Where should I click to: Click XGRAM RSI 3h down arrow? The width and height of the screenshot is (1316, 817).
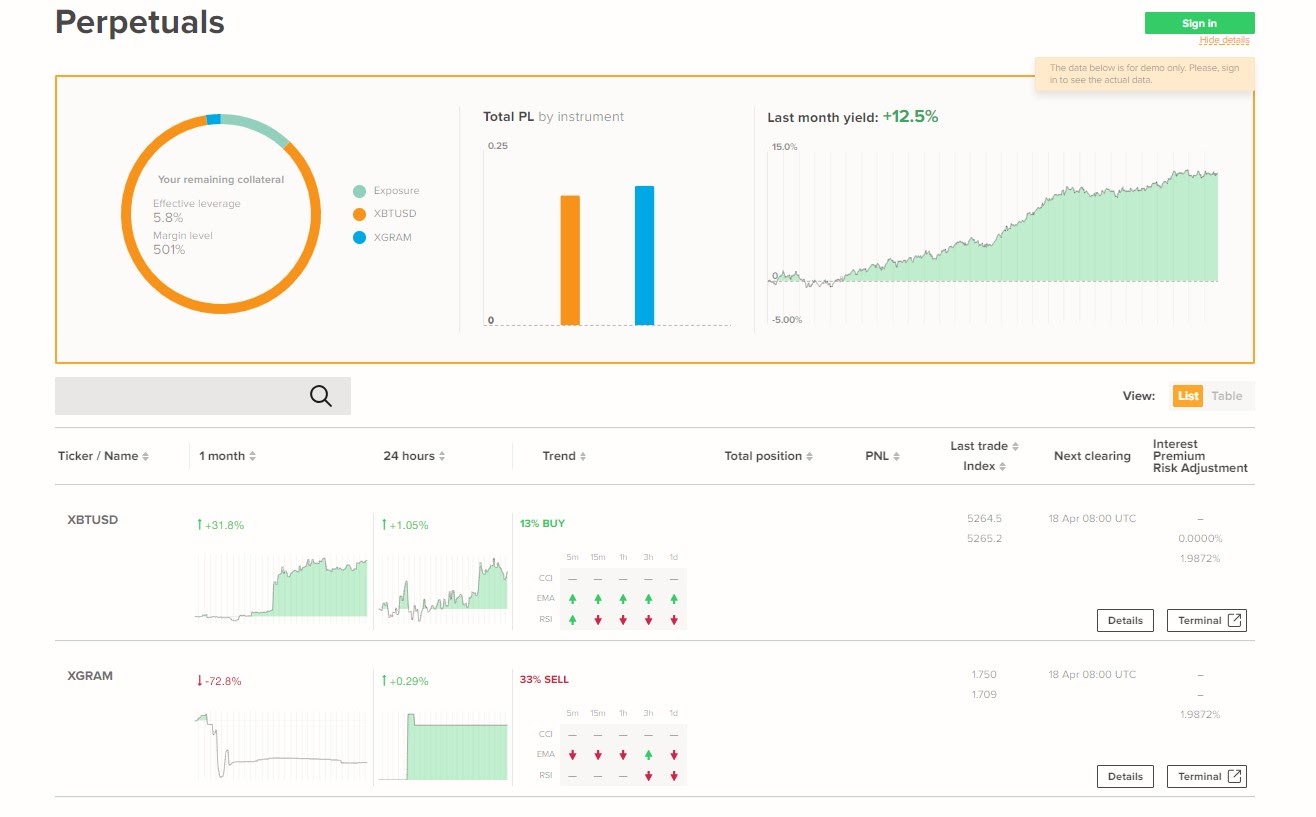tap(649, 776)
